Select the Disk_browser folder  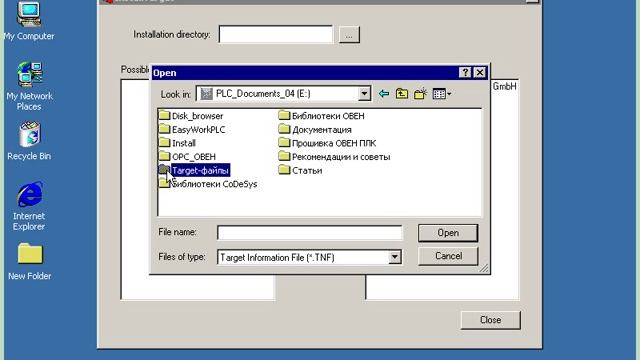pyautogui.click(x=191, y=116)
